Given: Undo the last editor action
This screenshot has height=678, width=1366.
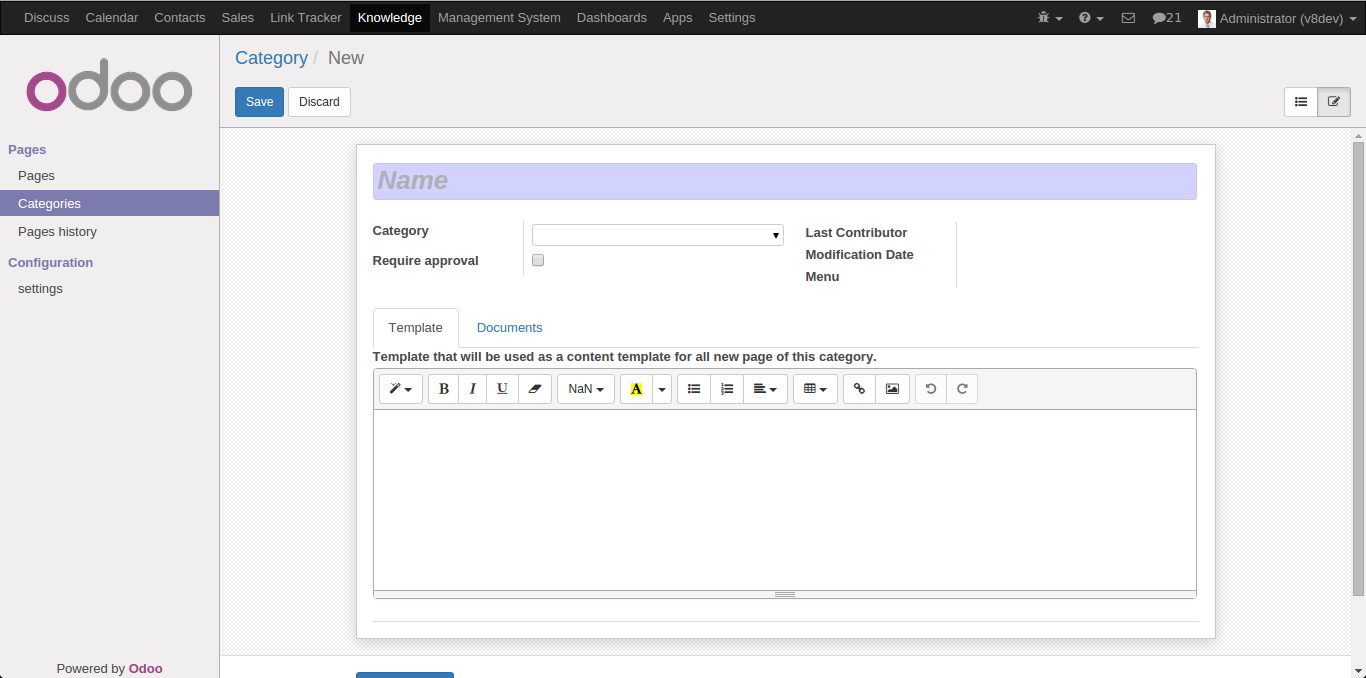Looking at the screenshot, I should tap(931, 389).
